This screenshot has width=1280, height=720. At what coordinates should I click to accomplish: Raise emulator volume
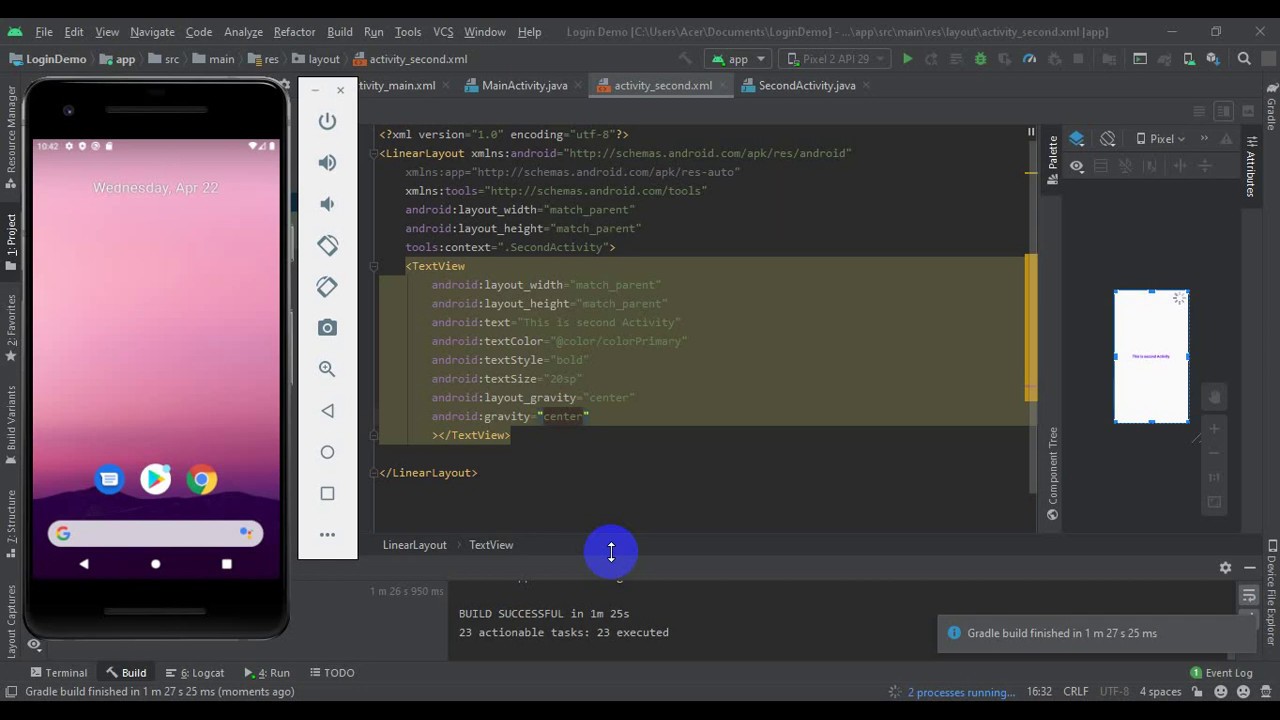[x=327, y=162]
